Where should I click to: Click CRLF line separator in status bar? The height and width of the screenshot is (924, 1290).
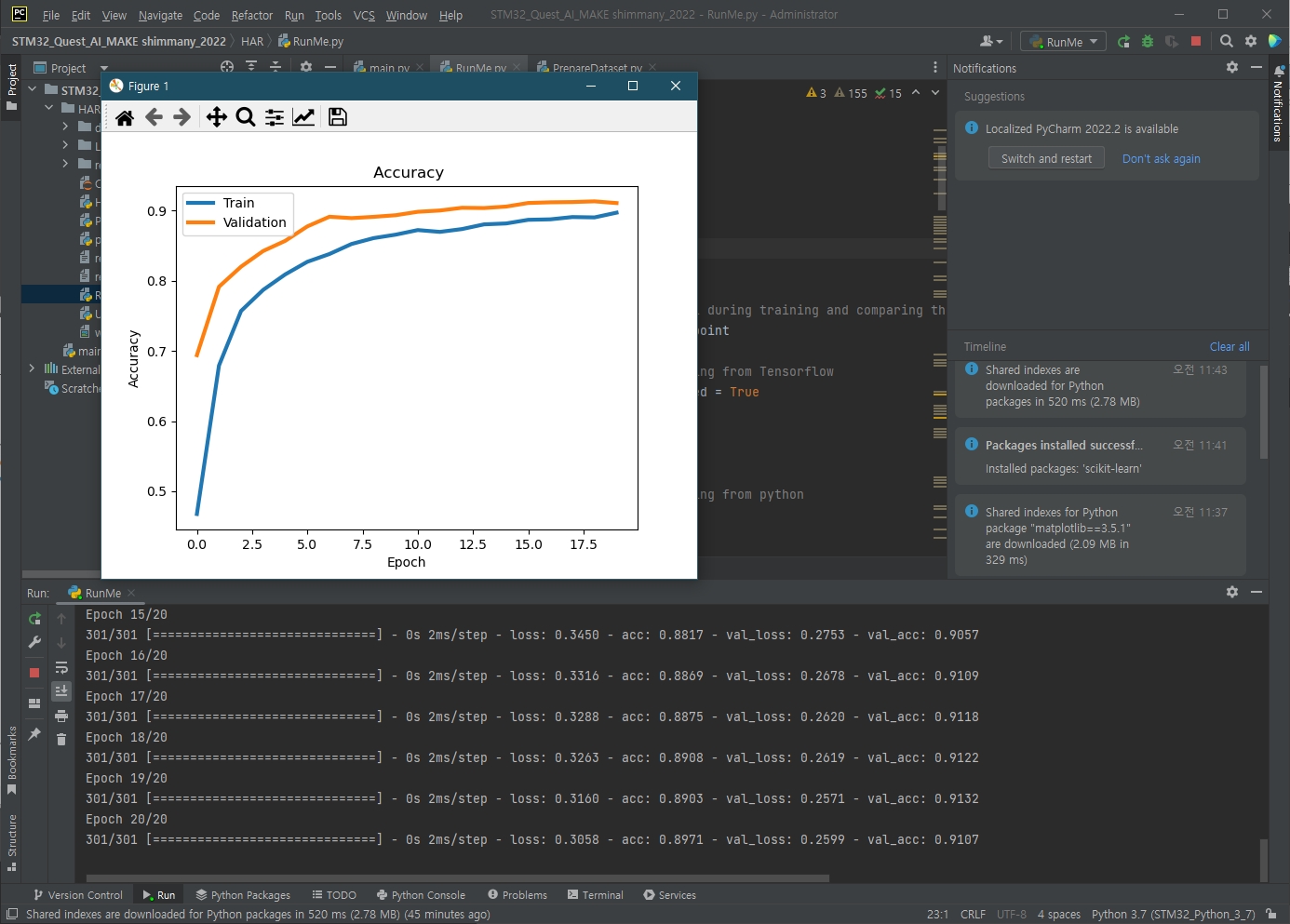[x=973, y=915]
